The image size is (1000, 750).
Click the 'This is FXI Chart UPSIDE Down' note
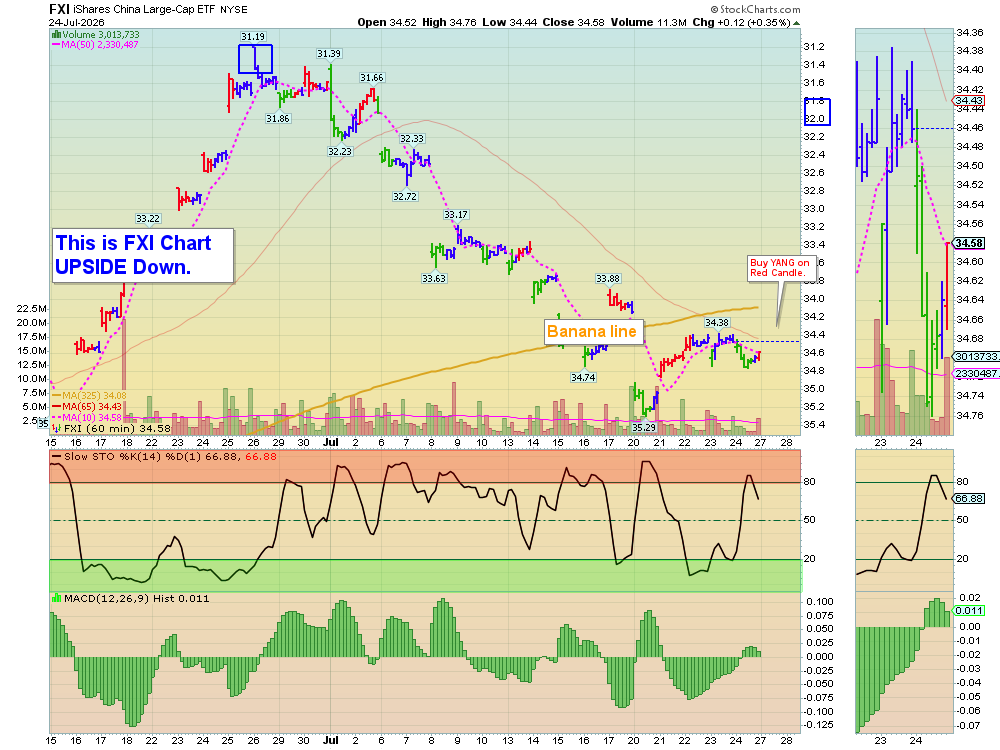(x=143, y=255)
